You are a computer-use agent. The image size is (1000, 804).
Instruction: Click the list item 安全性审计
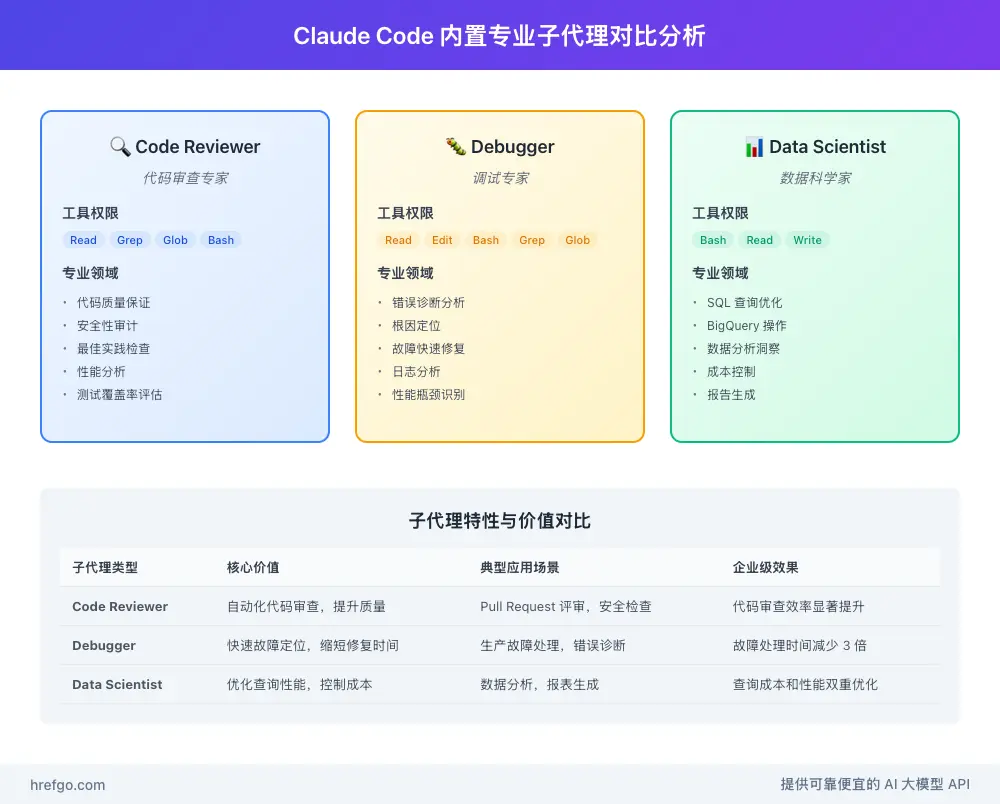coord(107,326)
